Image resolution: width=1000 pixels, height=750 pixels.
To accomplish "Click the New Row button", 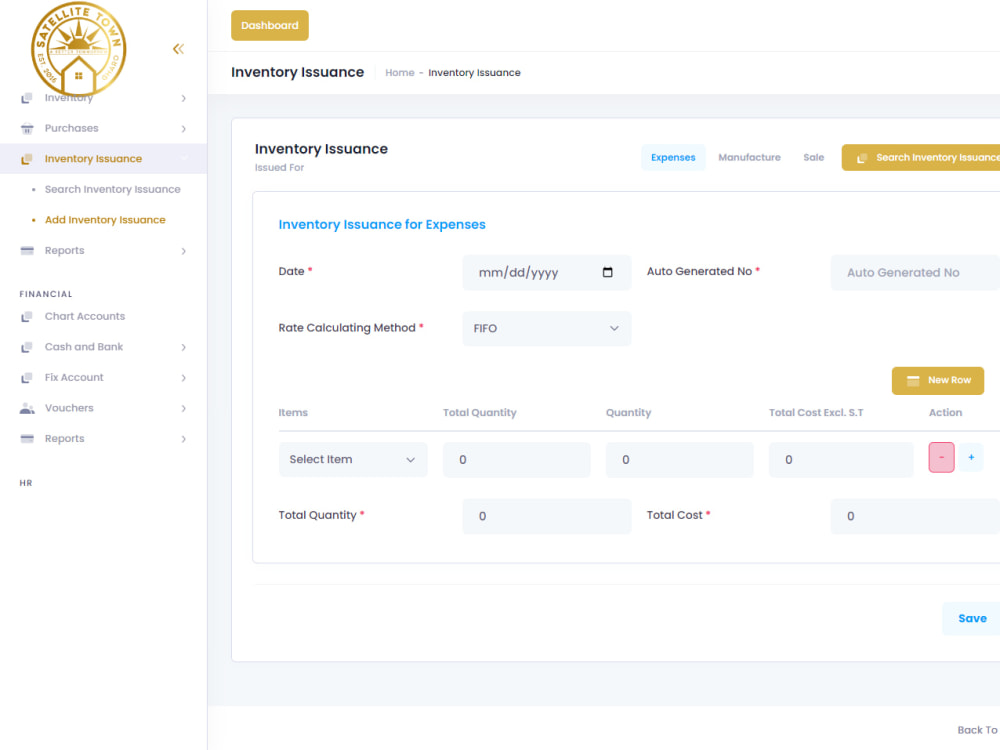I will [x=938, y=381].
